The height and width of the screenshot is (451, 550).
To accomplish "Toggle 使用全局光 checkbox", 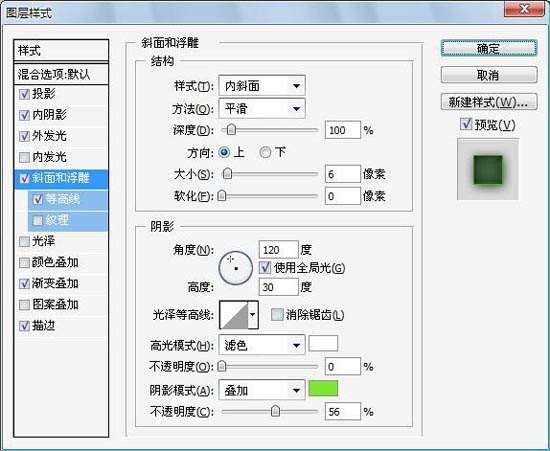I will (x=264, y=268).
